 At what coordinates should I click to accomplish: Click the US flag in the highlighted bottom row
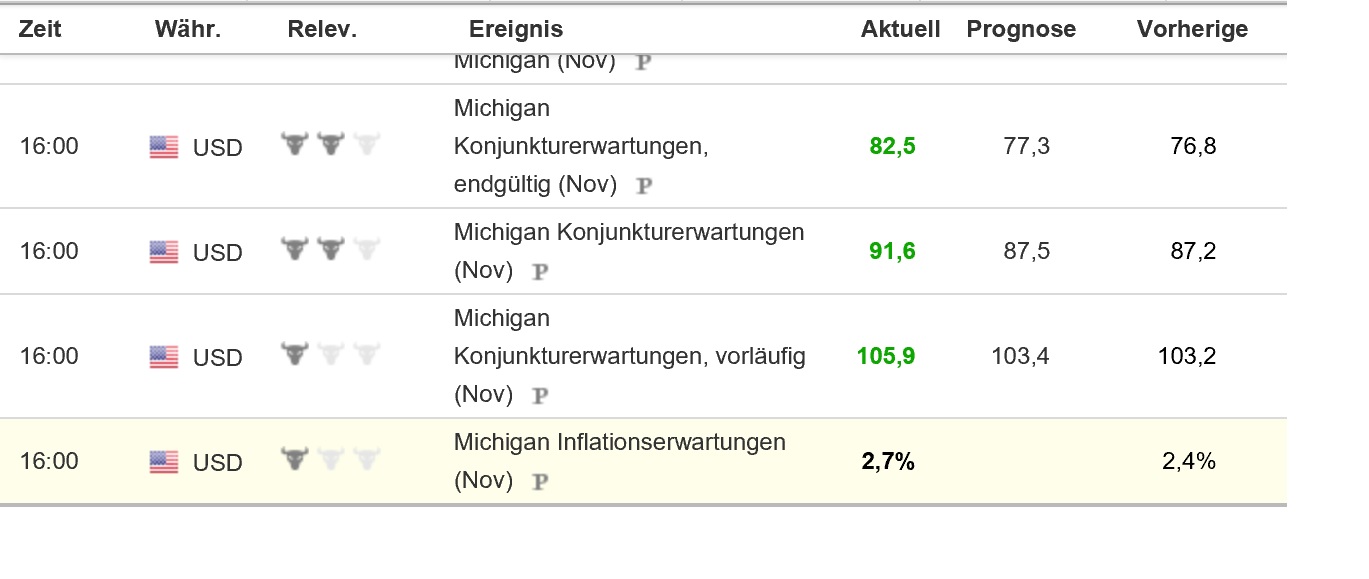click(164, 461)
